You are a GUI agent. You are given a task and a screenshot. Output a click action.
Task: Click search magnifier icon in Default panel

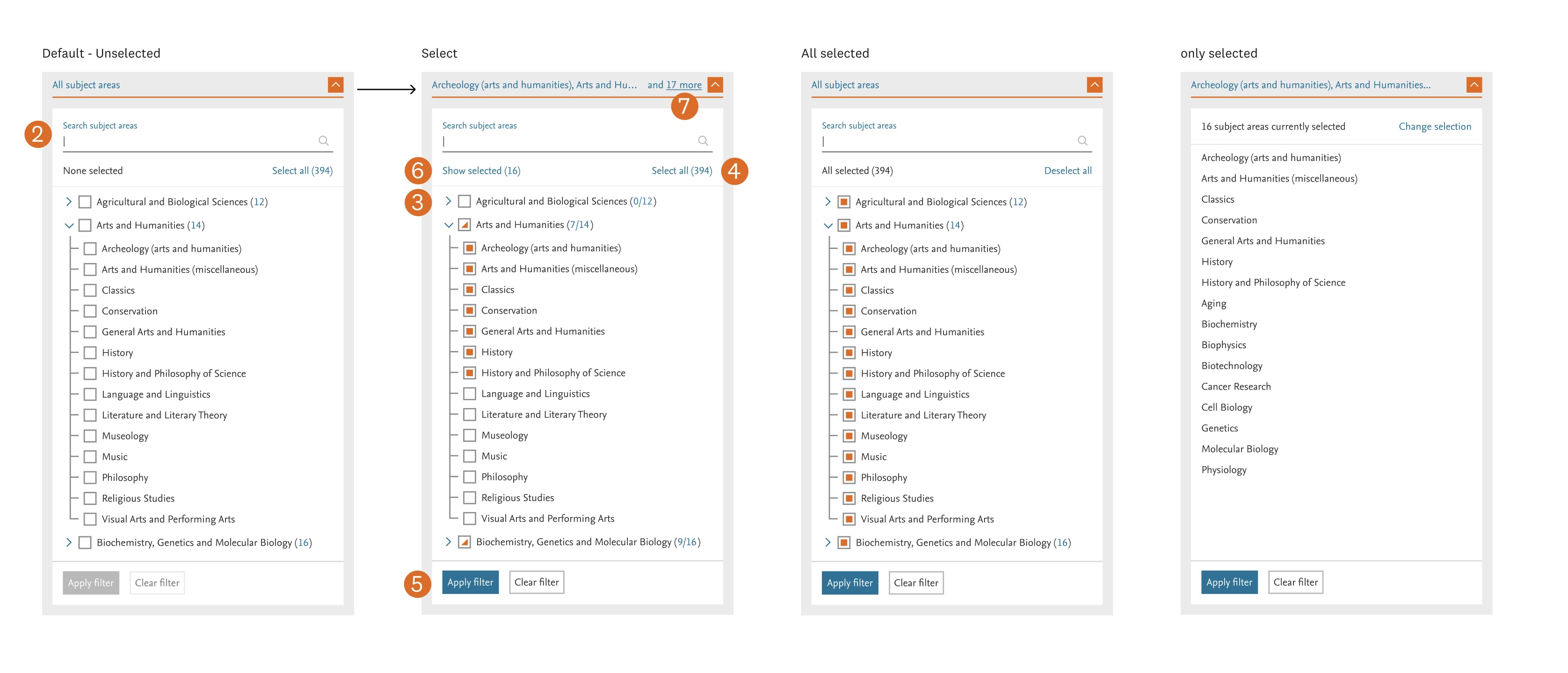pyautogui.click(x=324, y=141)
